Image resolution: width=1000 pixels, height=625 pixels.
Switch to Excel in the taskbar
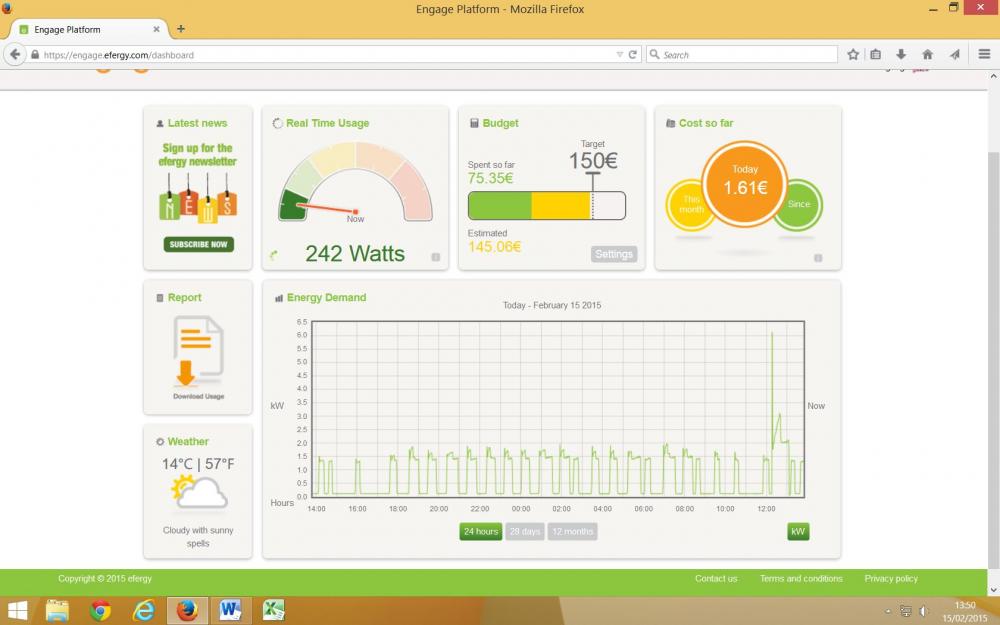274,610
